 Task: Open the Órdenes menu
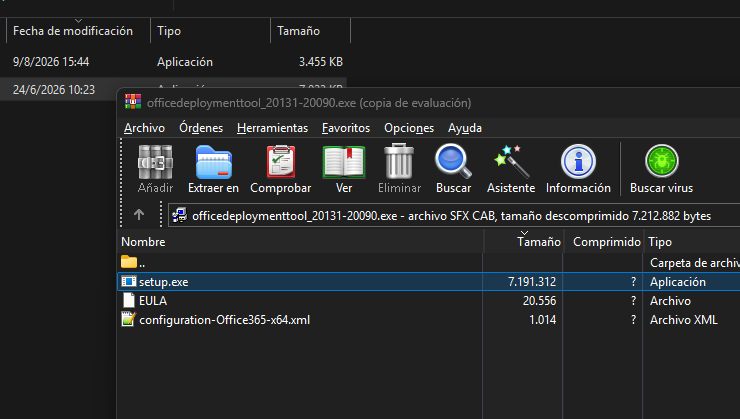tap(201, 128)
